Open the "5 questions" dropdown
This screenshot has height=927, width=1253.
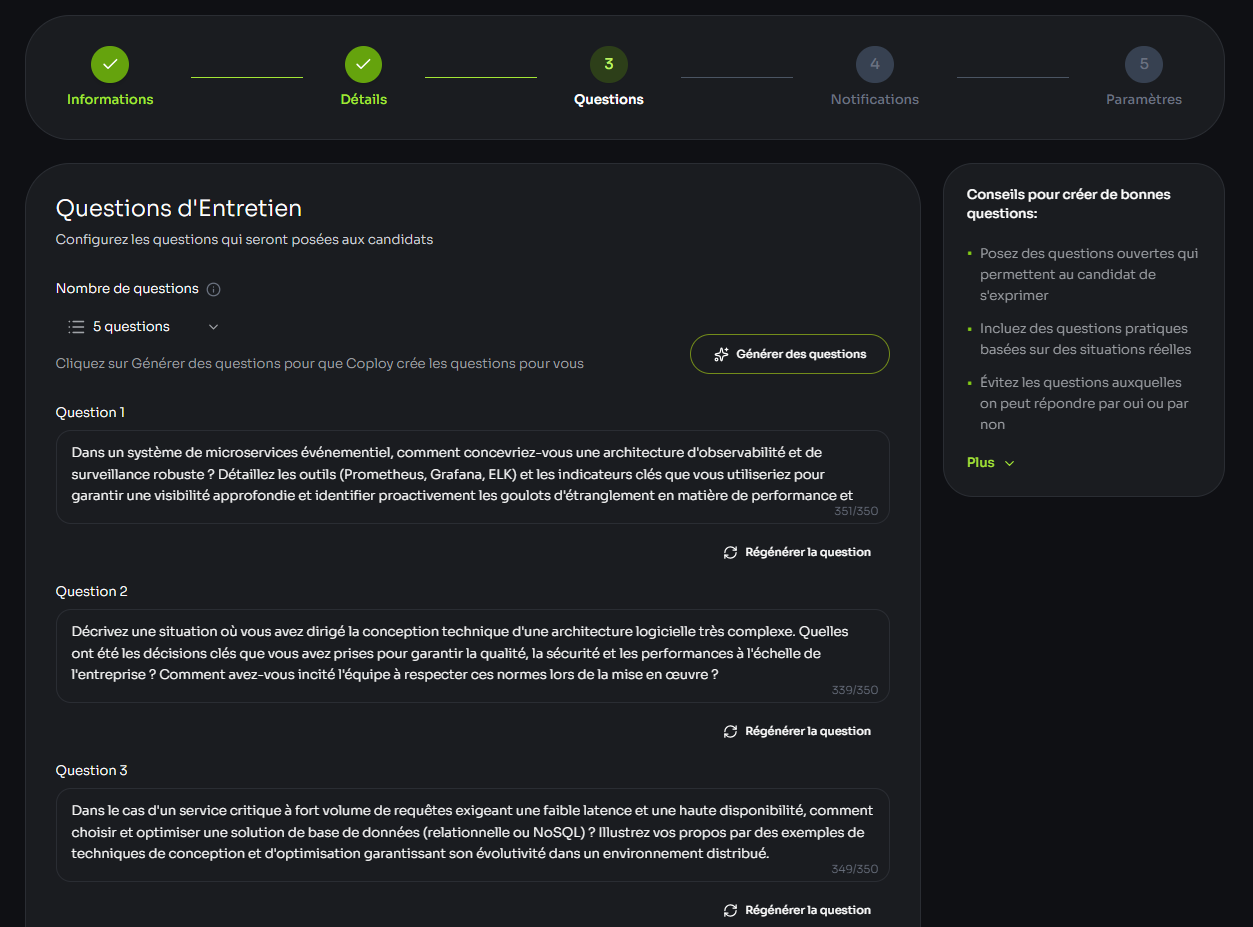[x=140, y=326]
